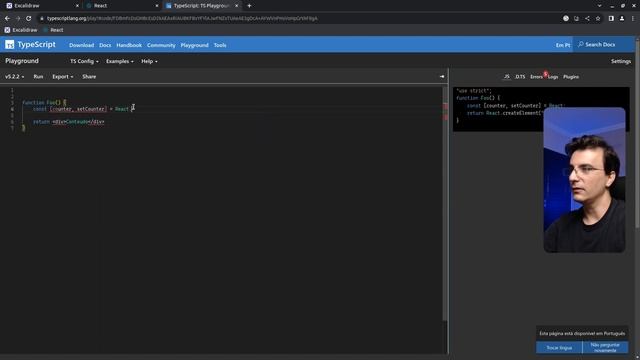Viewport: 640px width, 360px height.
Task: Click 'use strict' in JS output
Action: (x=474, y=91)
